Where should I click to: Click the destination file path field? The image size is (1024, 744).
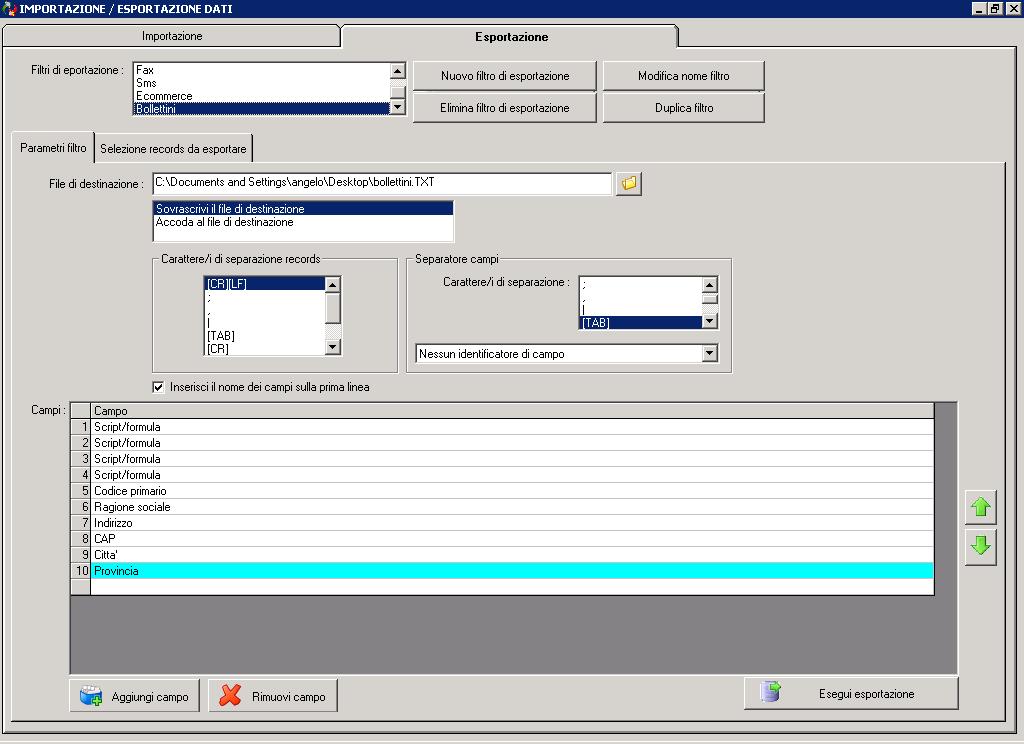coord(382,183)
